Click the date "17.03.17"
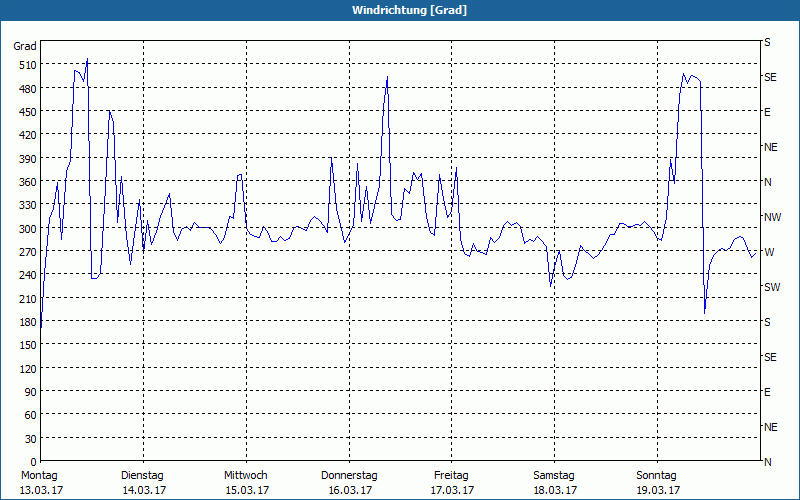This screenshot has height=500, width=800. [452, 490]
